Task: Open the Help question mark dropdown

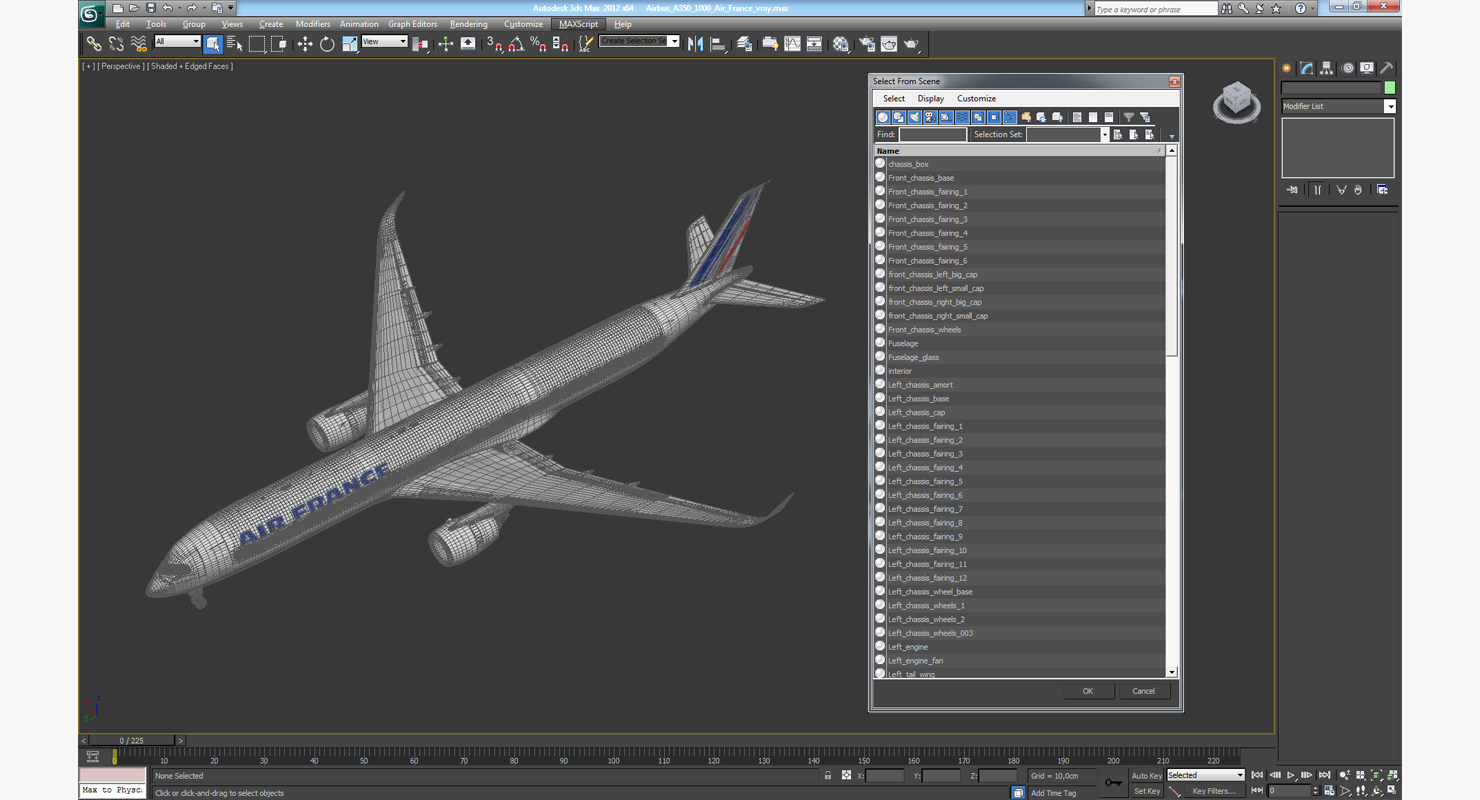Action: point(1313,8)
